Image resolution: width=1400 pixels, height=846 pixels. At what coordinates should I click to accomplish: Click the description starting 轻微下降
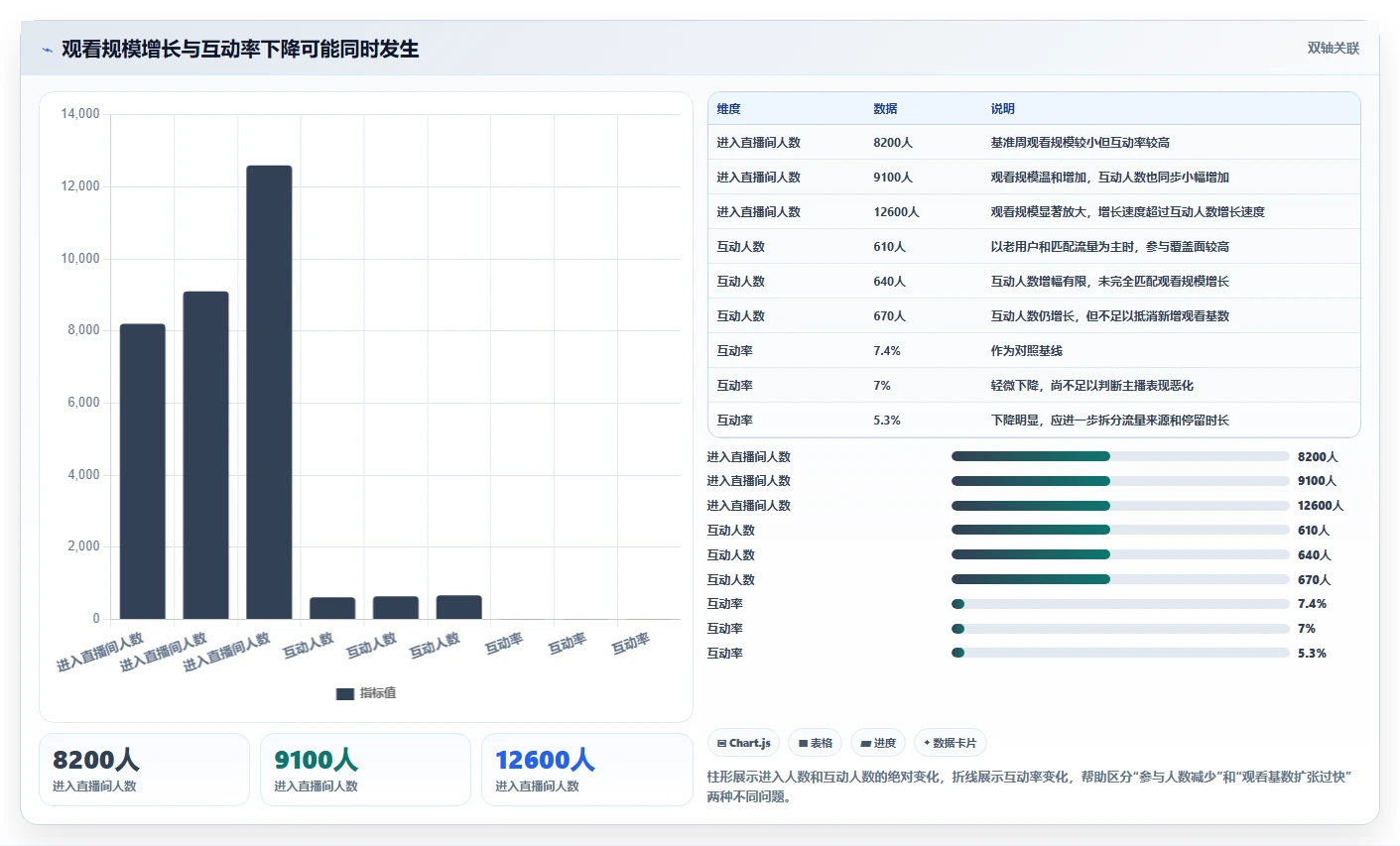(1091, 386)
